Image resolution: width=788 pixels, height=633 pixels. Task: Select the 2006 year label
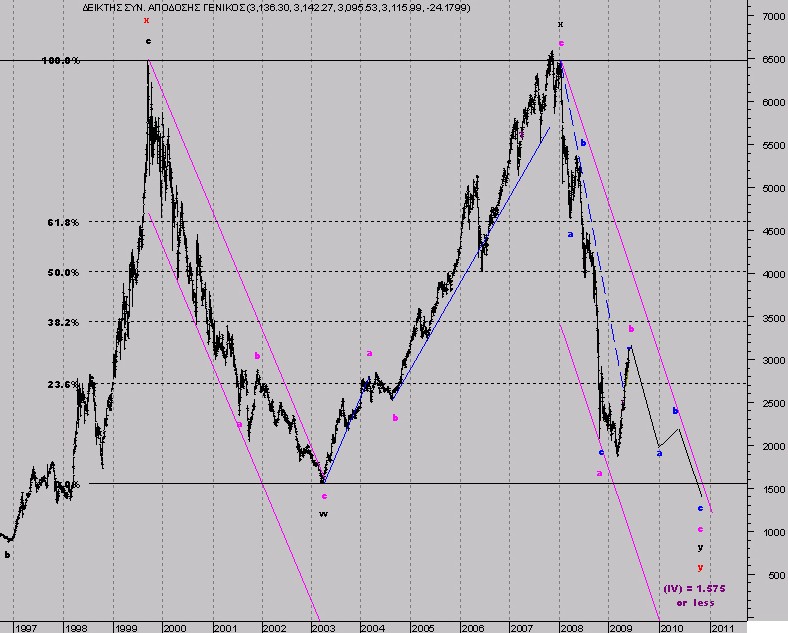click(472, 628)
